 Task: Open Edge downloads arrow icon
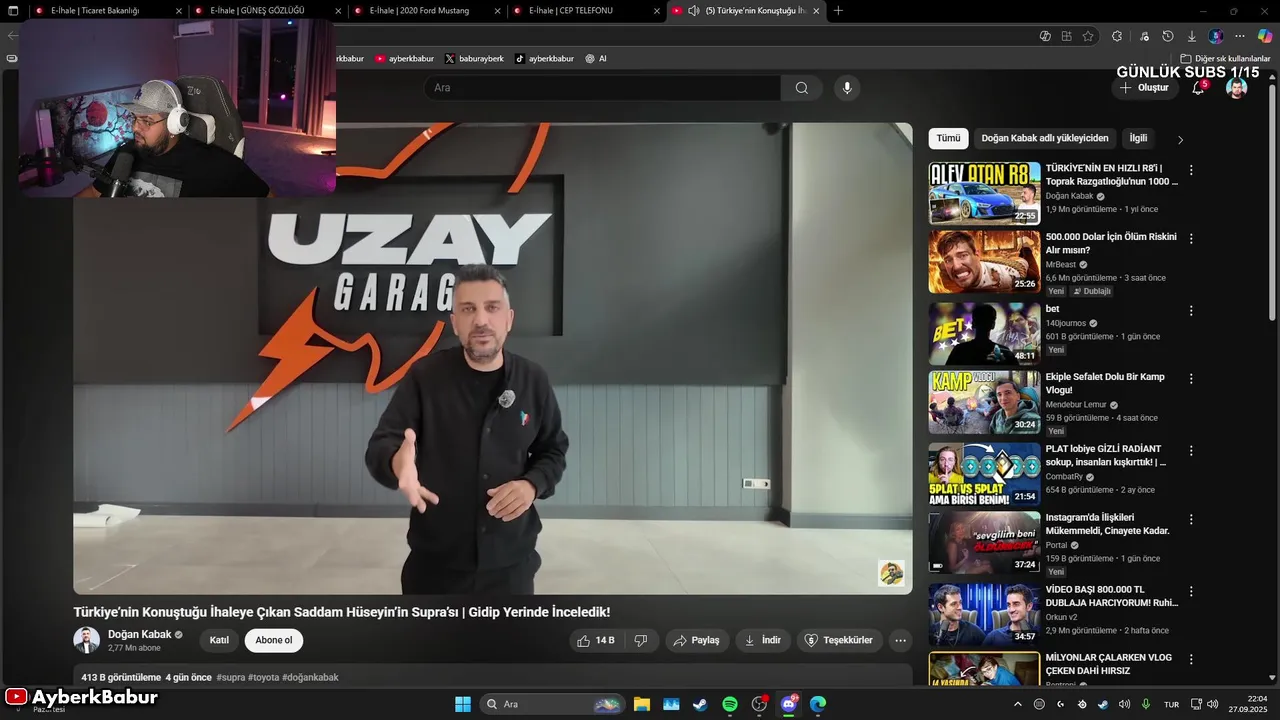click(1191, 36)
